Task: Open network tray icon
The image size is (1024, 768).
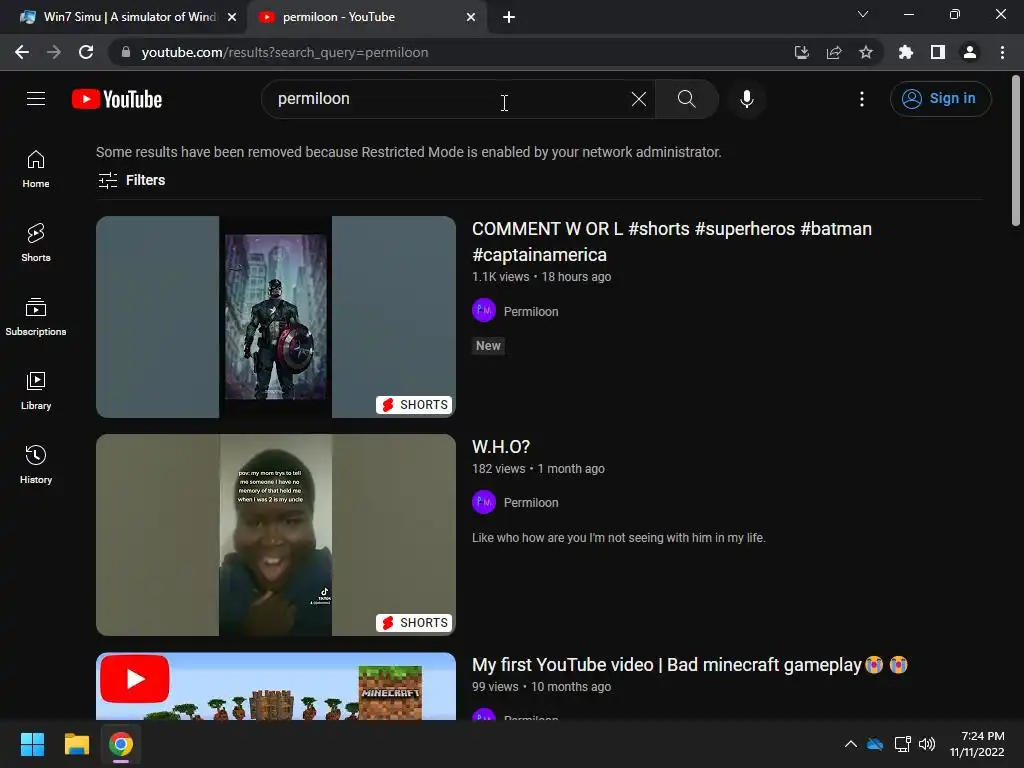Action: [x=903, y=744]
